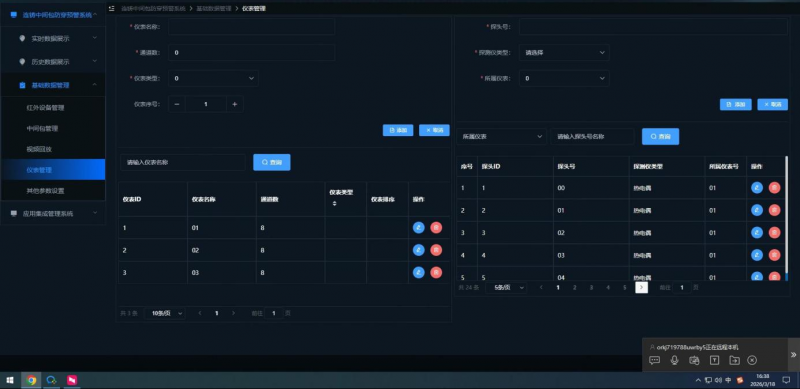Expand the 实时数据展示 menu
The height and width of the screenshot is (389, 800).
(x=53, y=38)
